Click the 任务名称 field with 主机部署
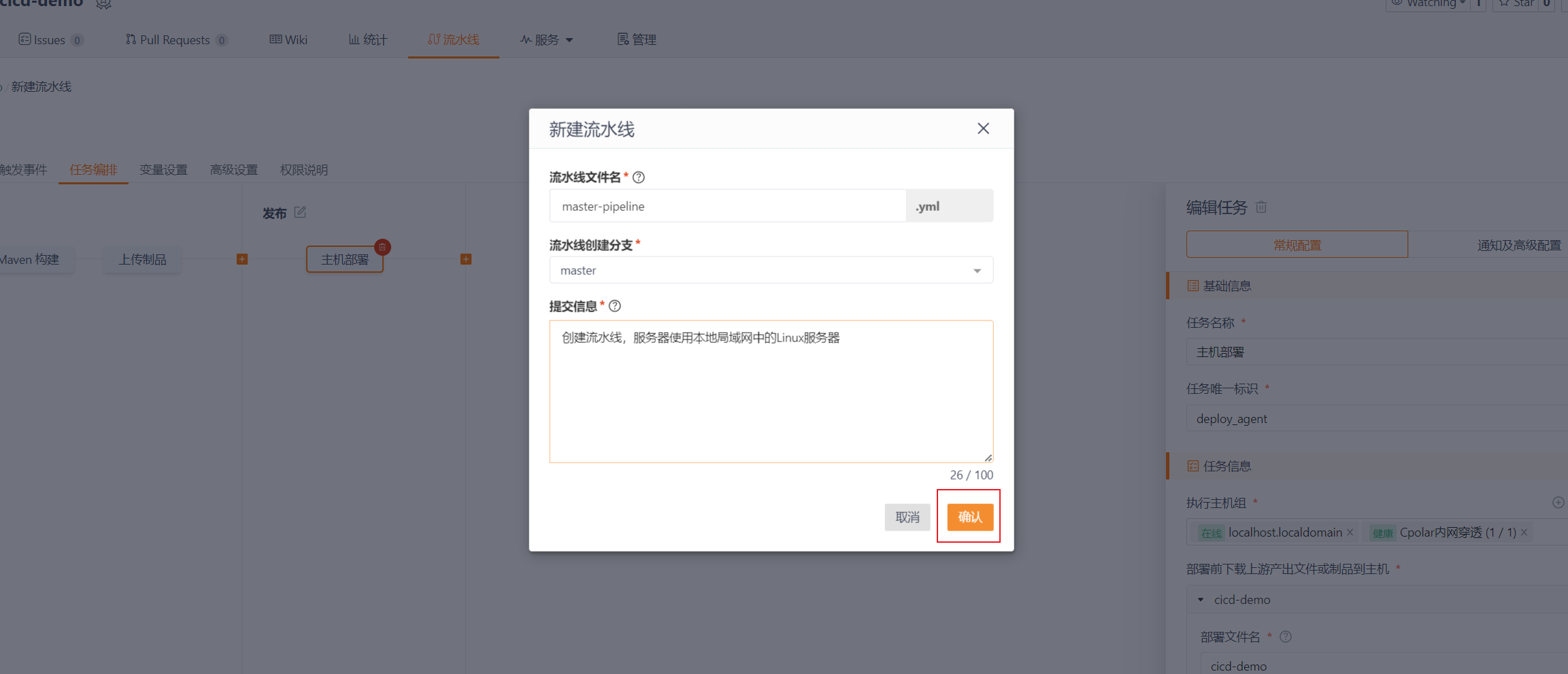Viewport: 1568px width, 674px height. (x=1377, y=352)
